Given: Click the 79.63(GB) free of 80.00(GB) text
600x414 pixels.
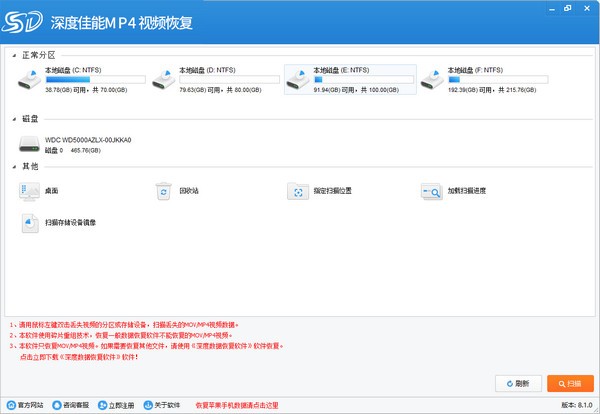Looking at the screenshot, I should [x=220, y=90].
